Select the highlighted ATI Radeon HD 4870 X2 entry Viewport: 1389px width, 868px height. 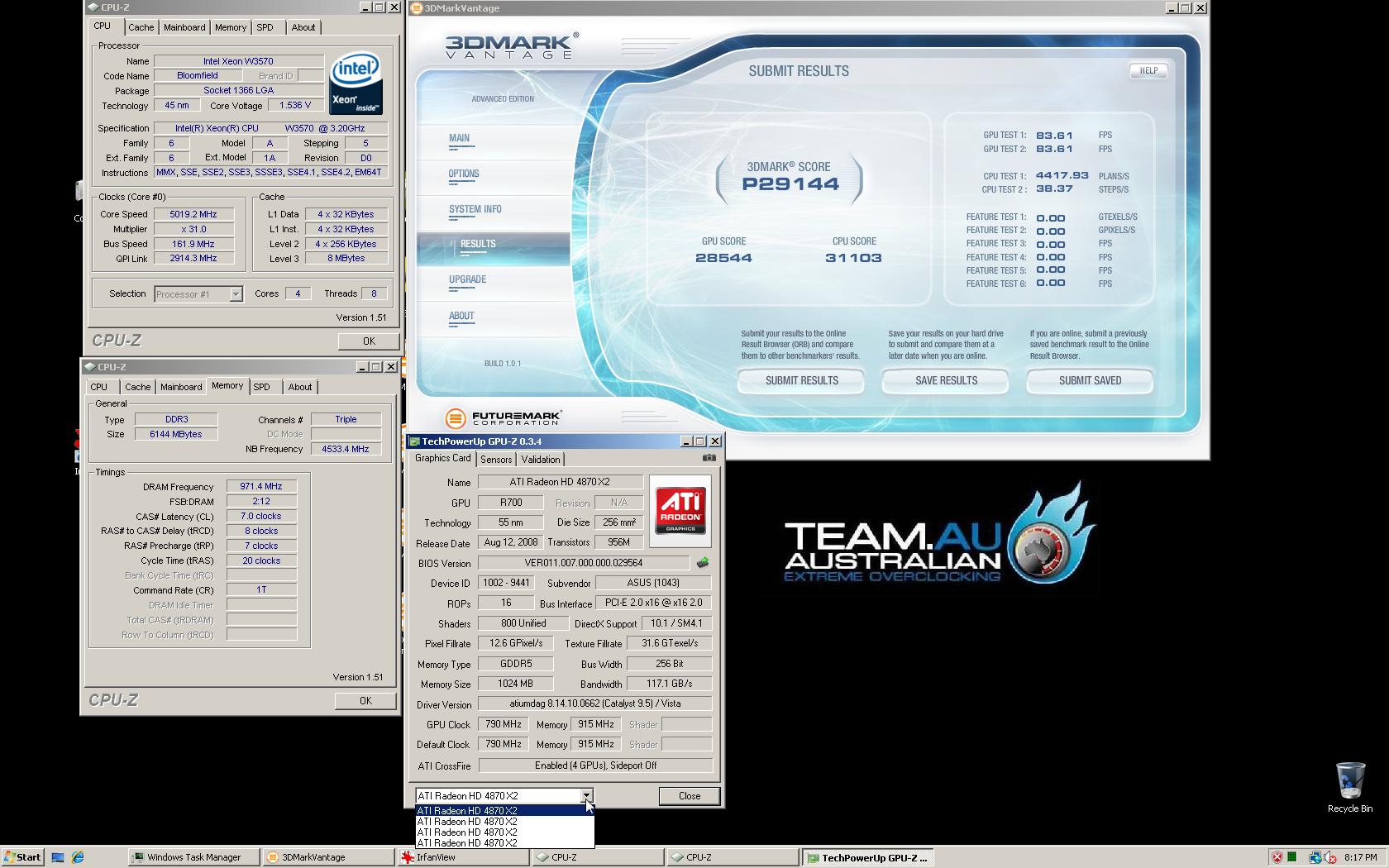(x=504, y=811)
